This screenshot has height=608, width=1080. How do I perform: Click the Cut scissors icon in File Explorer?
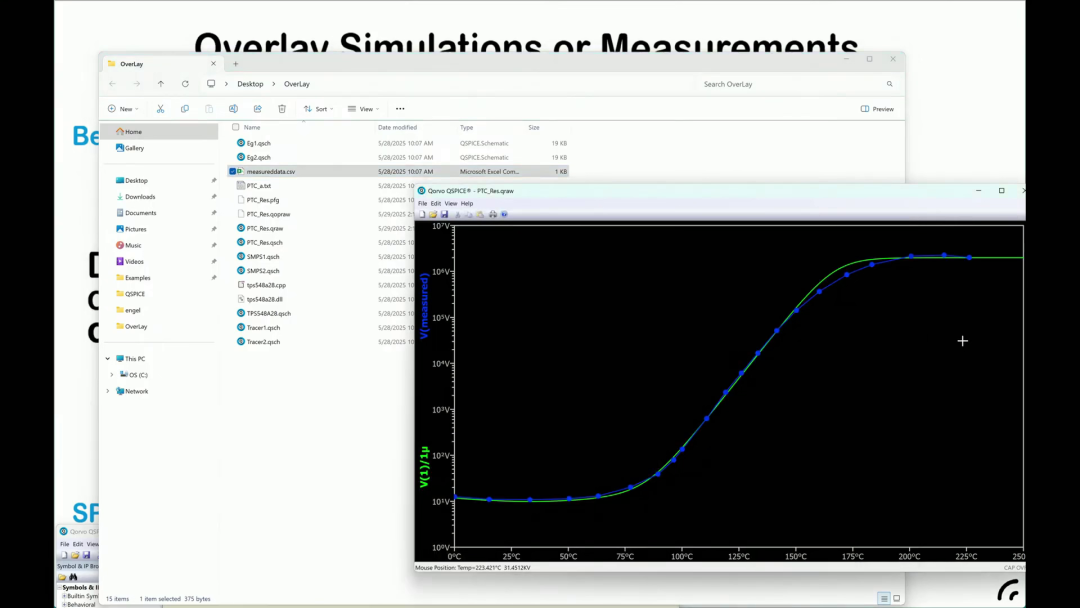click(x=160, y=109)
